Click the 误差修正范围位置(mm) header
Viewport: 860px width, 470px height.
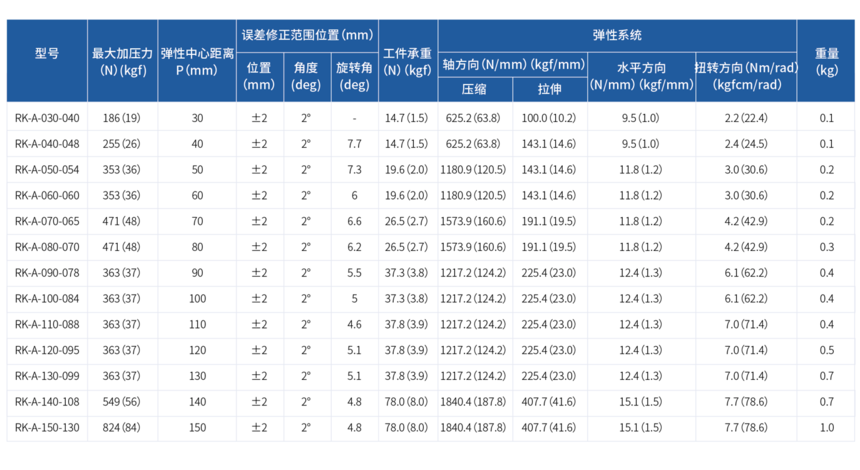307,36
